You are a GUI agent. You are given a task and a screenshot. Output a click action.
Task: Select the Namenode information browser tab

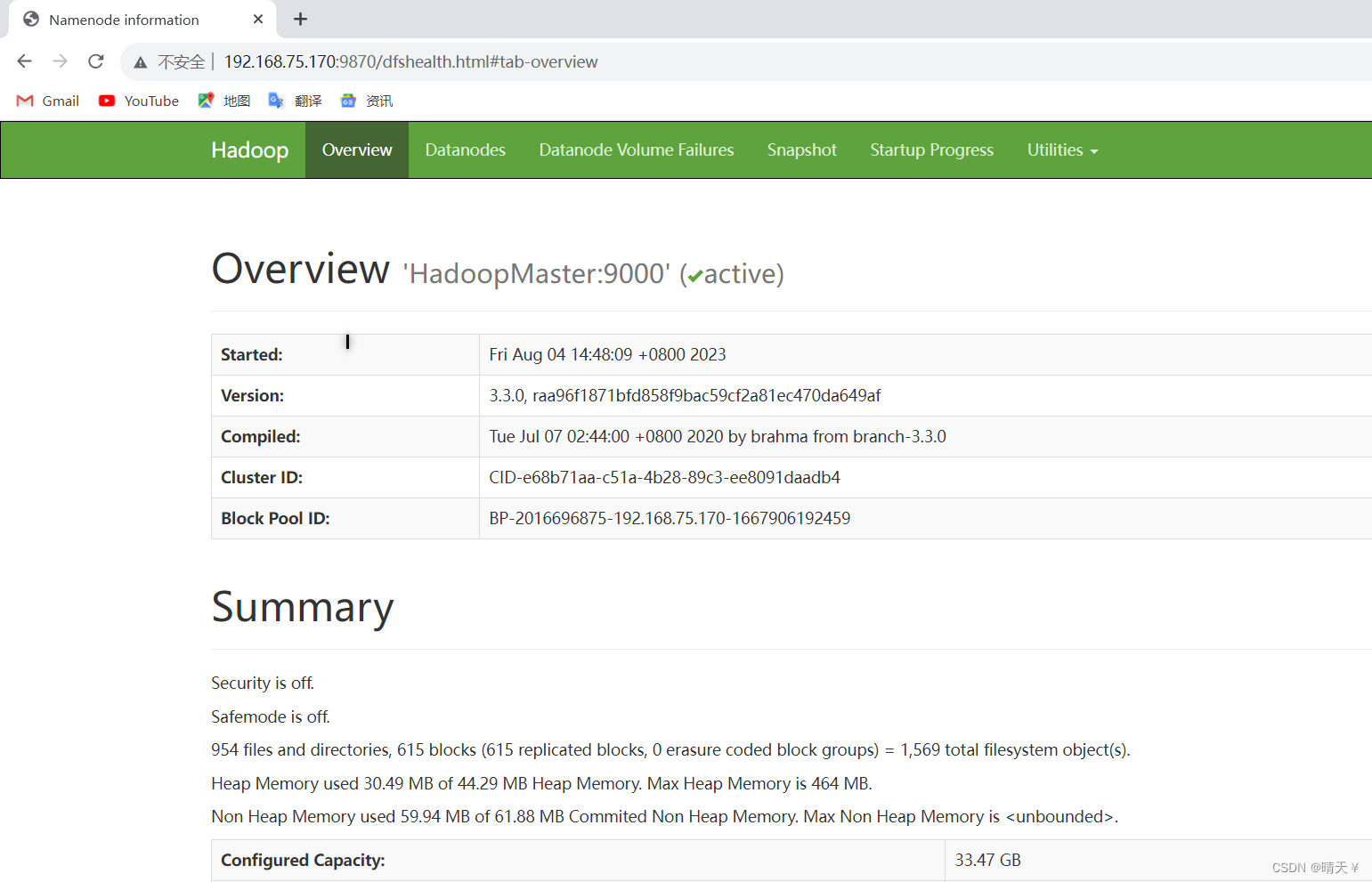click(x=142, y=20)
